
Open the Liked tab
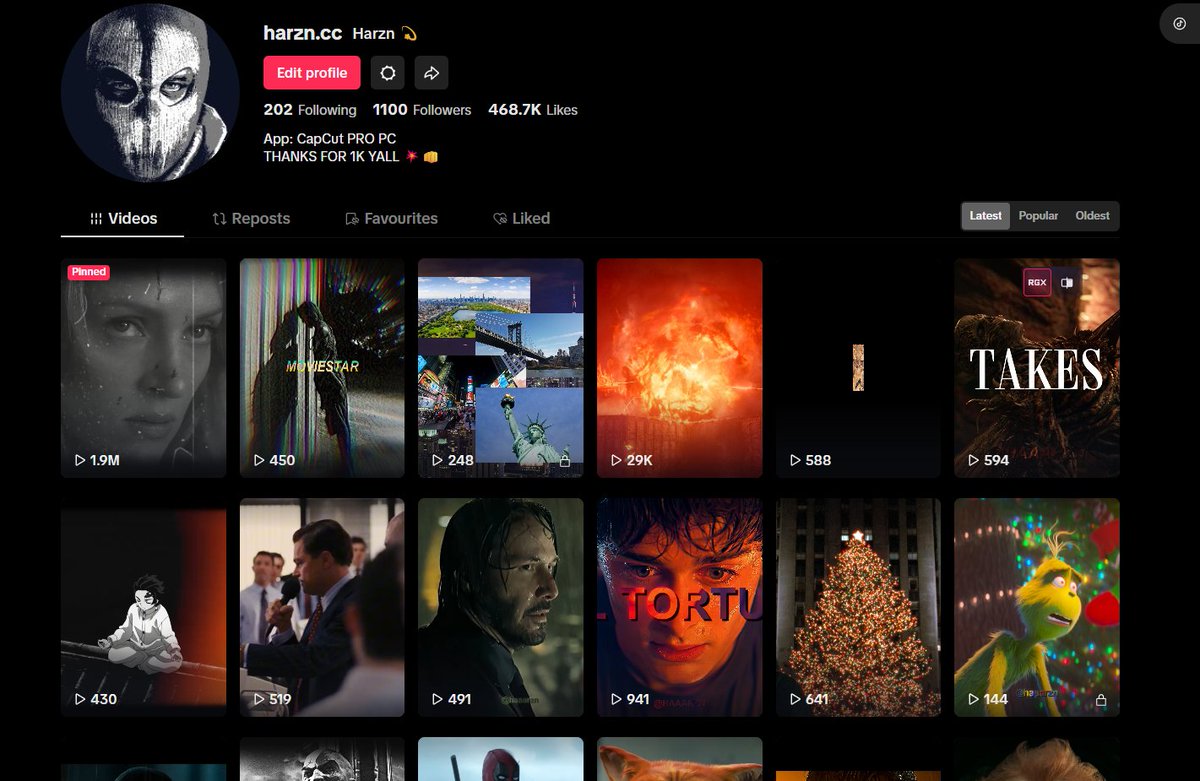(522, 218)
